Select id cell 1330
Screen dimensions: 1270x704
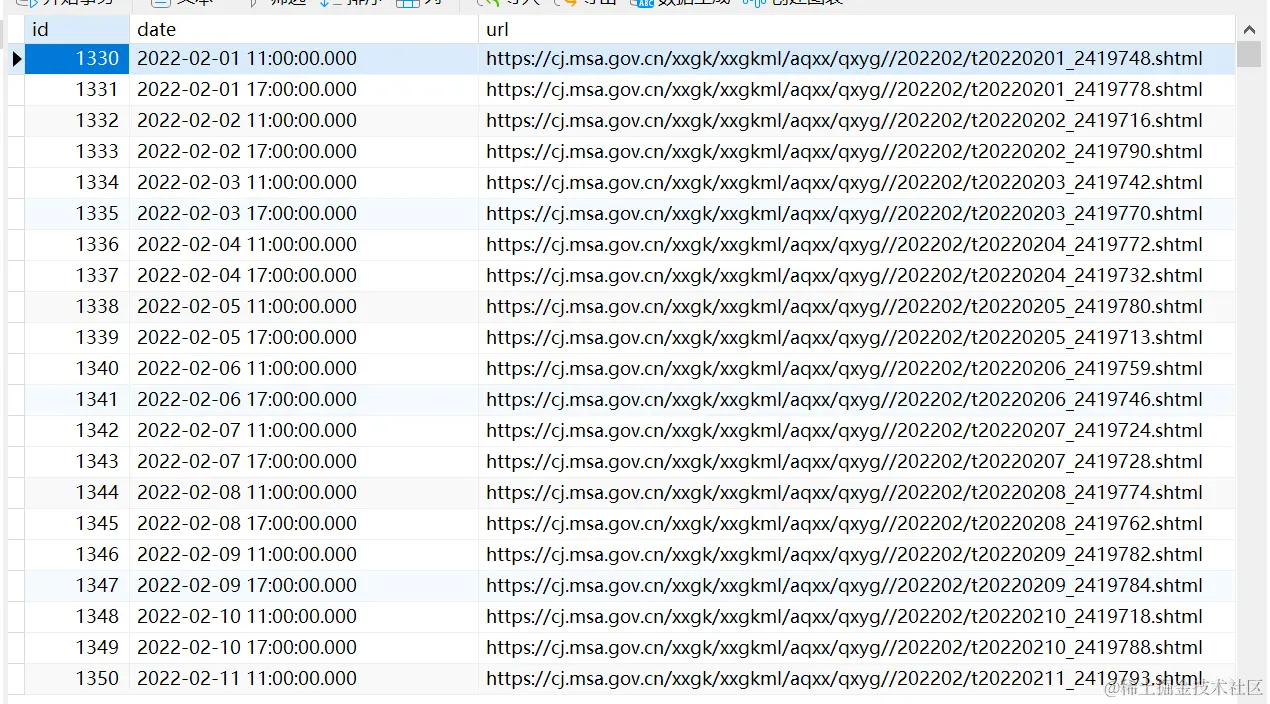[77, 59]
